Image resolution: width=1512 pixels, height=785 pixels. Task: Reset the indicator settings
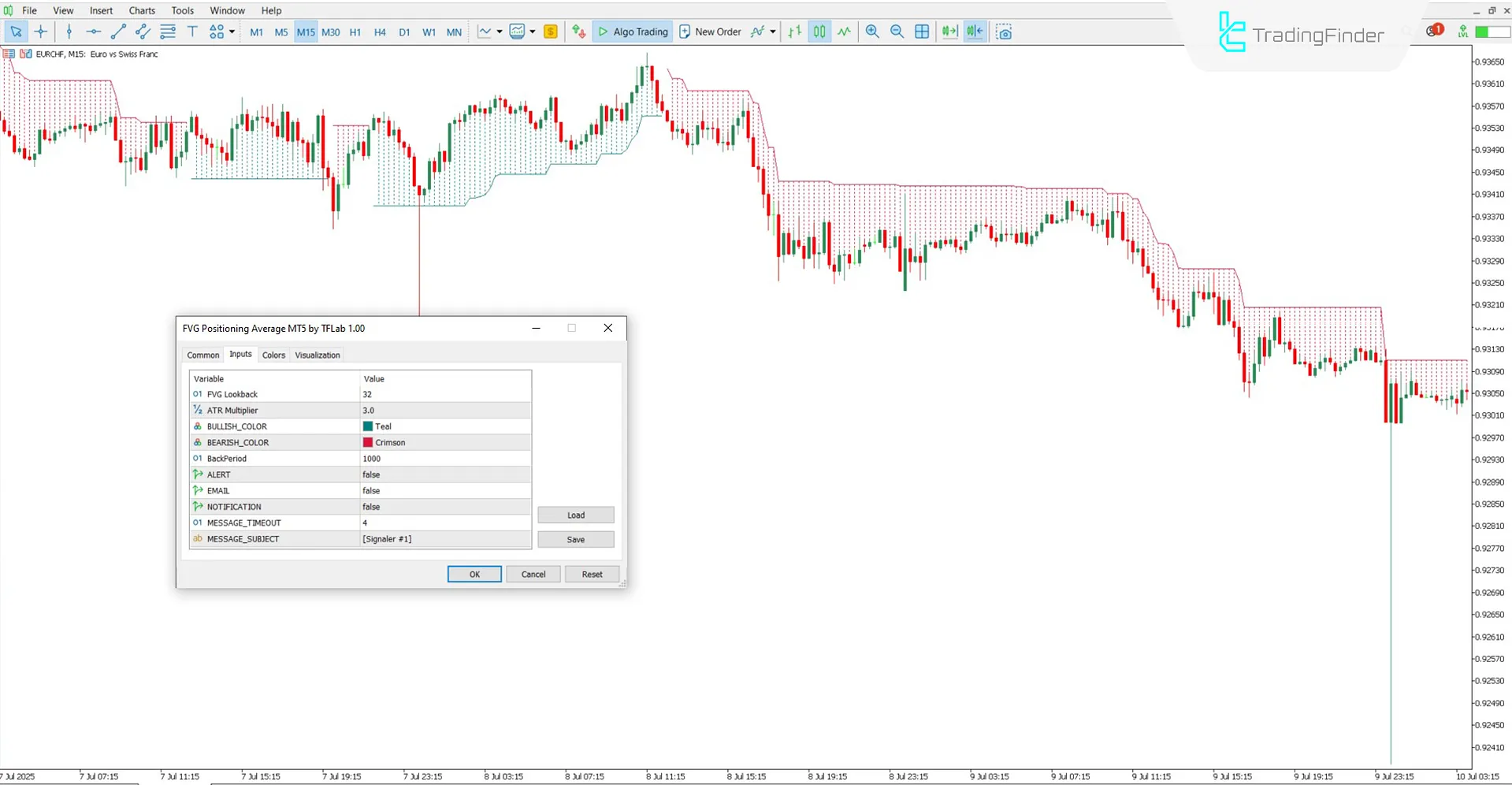click(592, 574)
